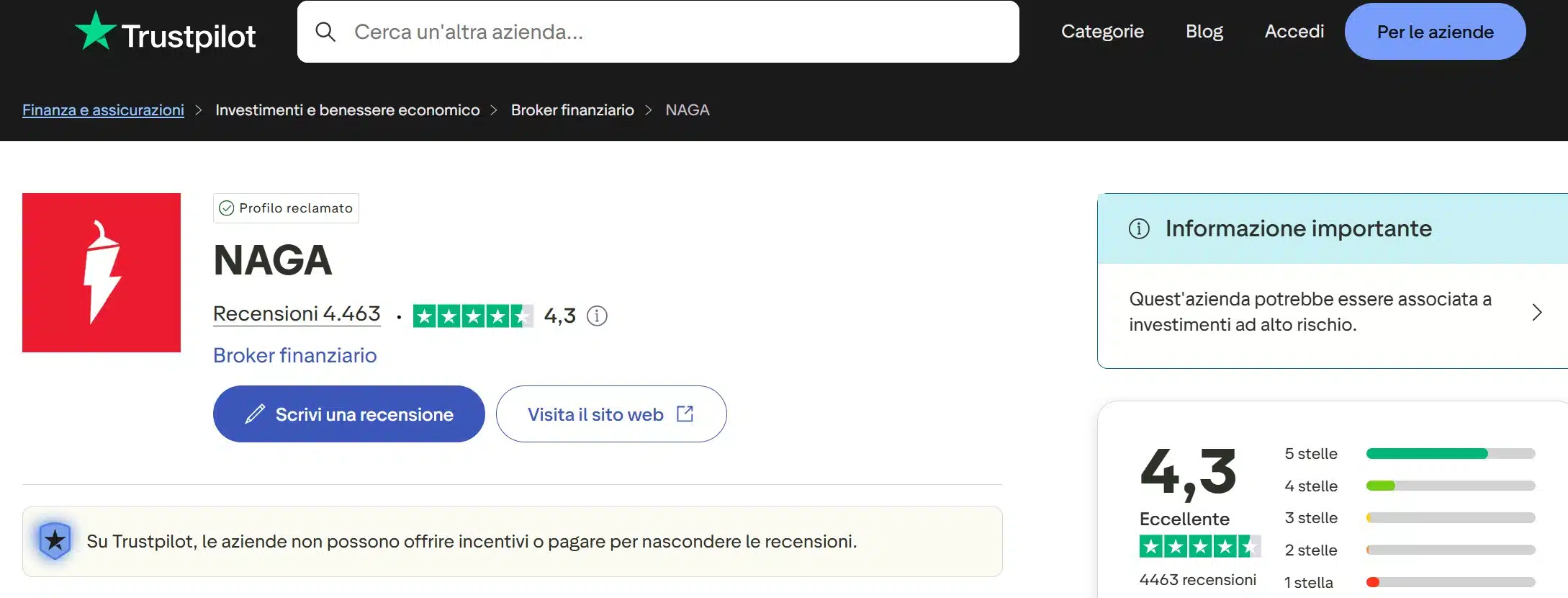Screen dimensions: 1568x598
Task: Open Finanza e assicurazioni breadcrumb link
Action: point(103,110)
